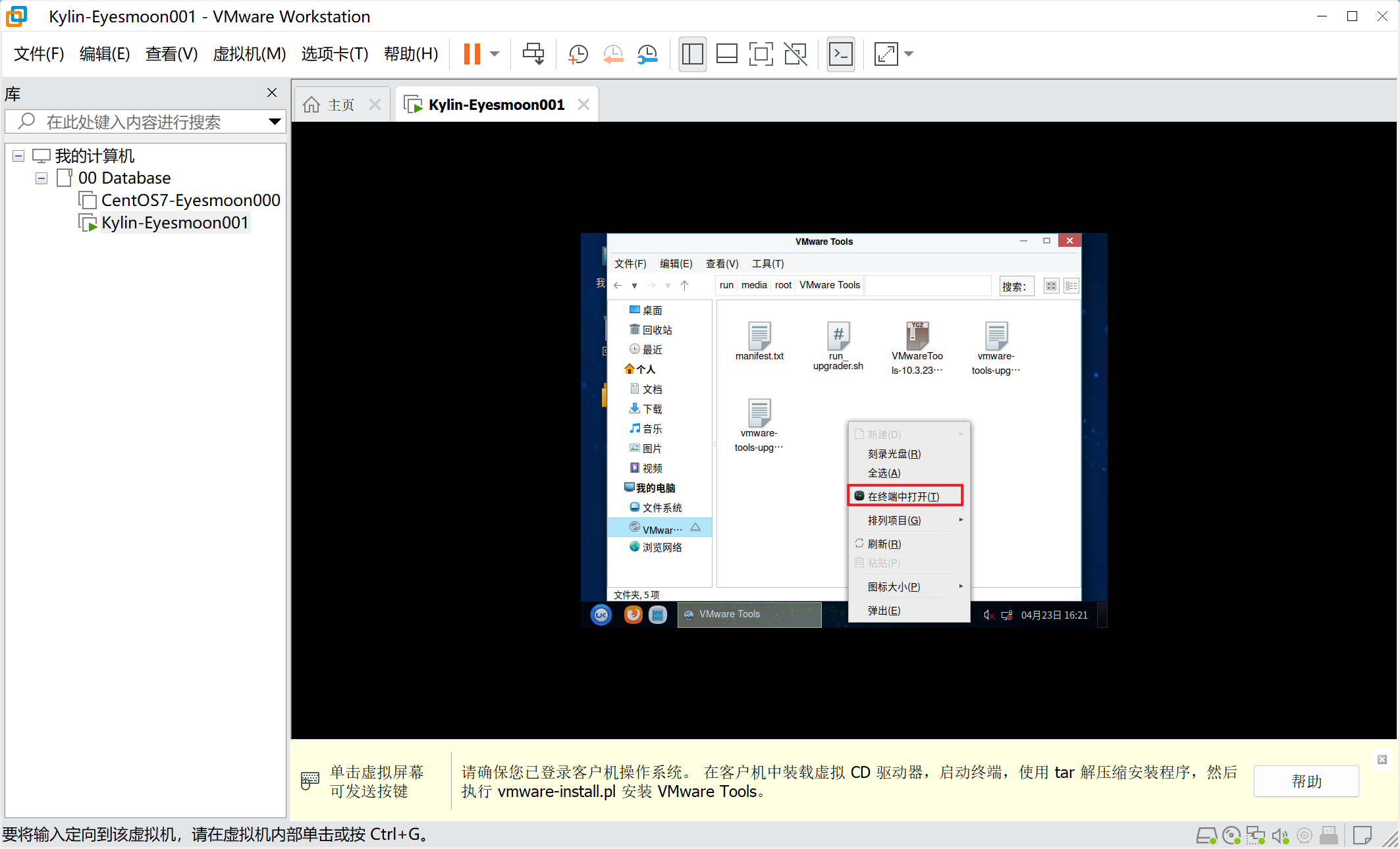Close the 库 library panel
Viewport: 1400px width, 849px height.
(x=272, y=93)
